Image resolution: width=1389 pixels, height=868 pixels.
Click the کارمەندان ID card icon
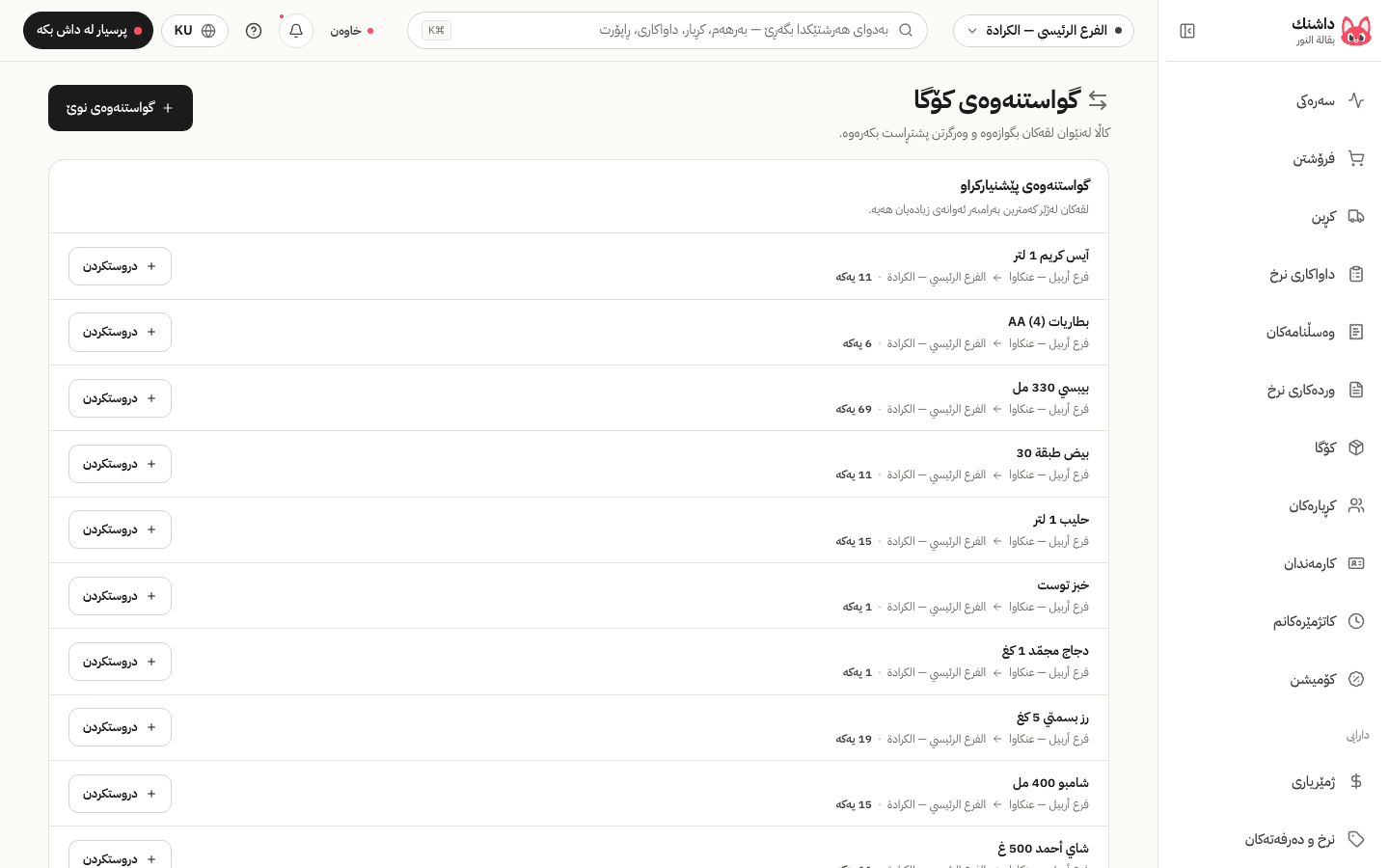point(1356,563)
